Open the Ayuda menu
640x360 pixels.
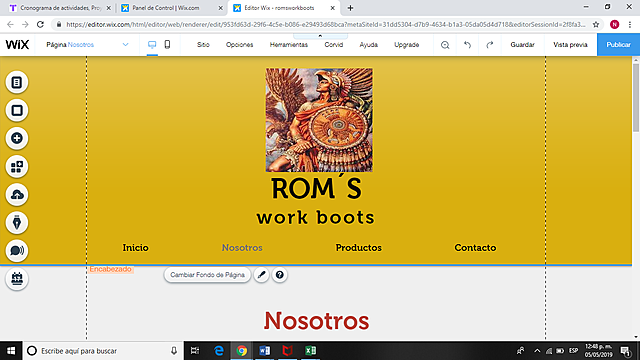(368, 44)
